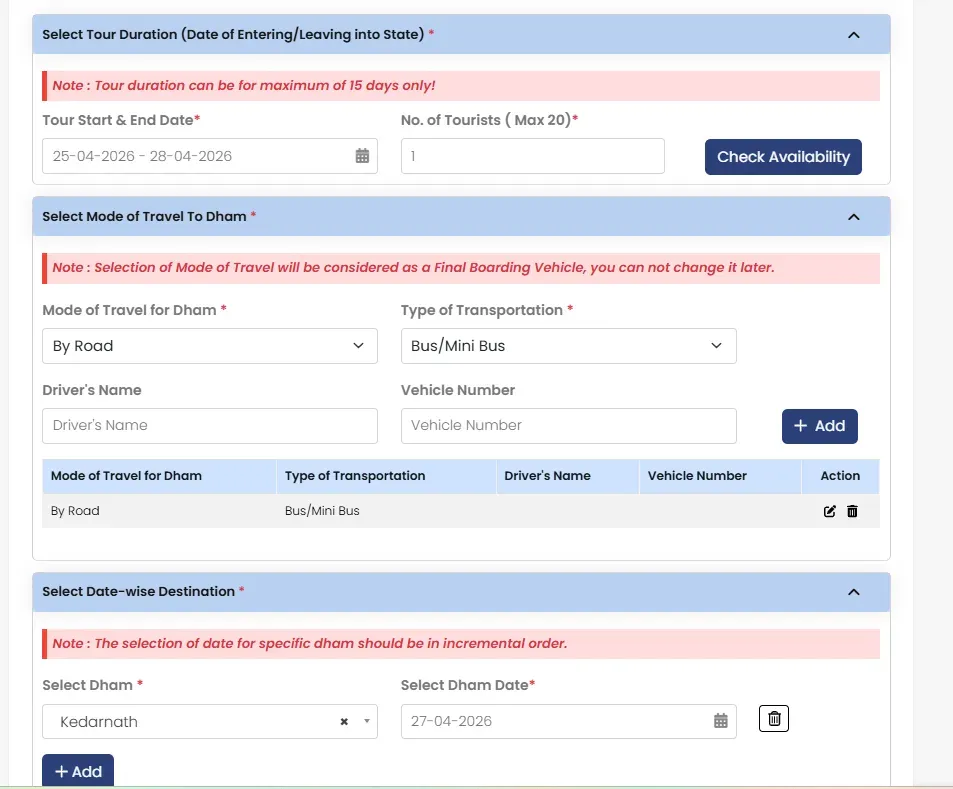
Task: Click calendar icon in Tour Start & End Date
Action: pos(362,156)
